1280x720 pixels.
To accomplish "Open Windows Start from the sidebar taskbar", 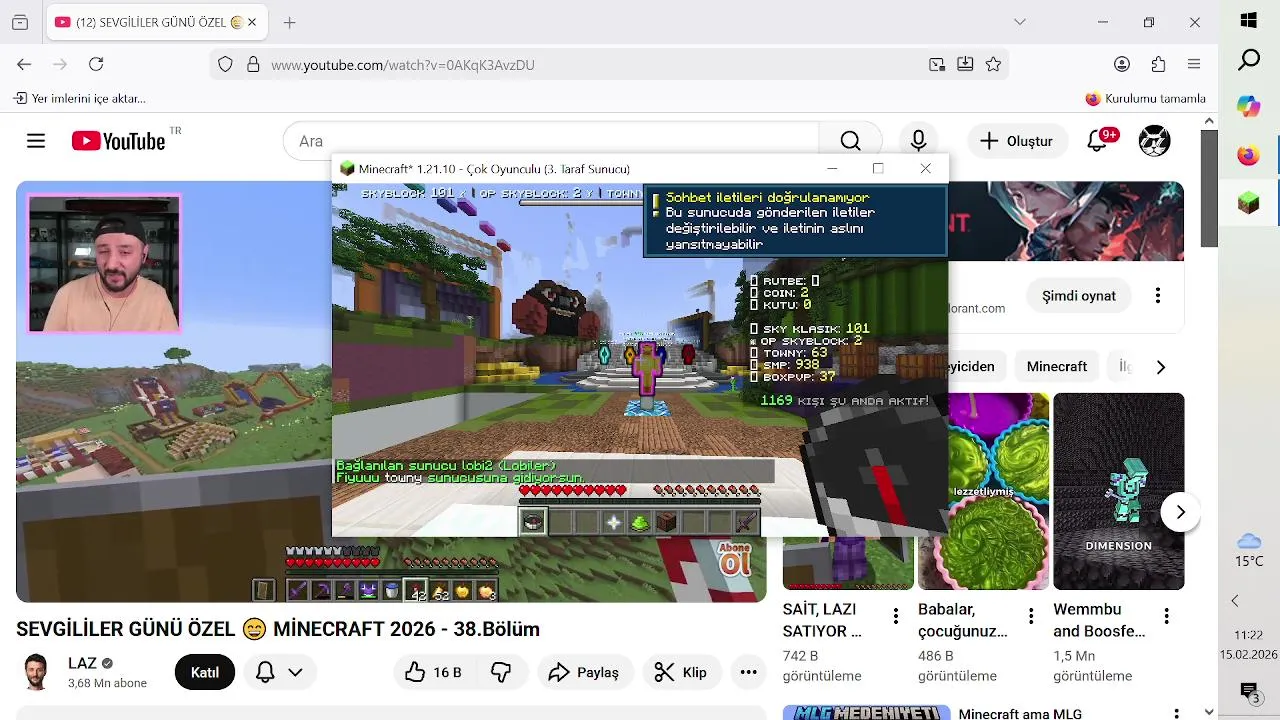I will coord(1249,20).
